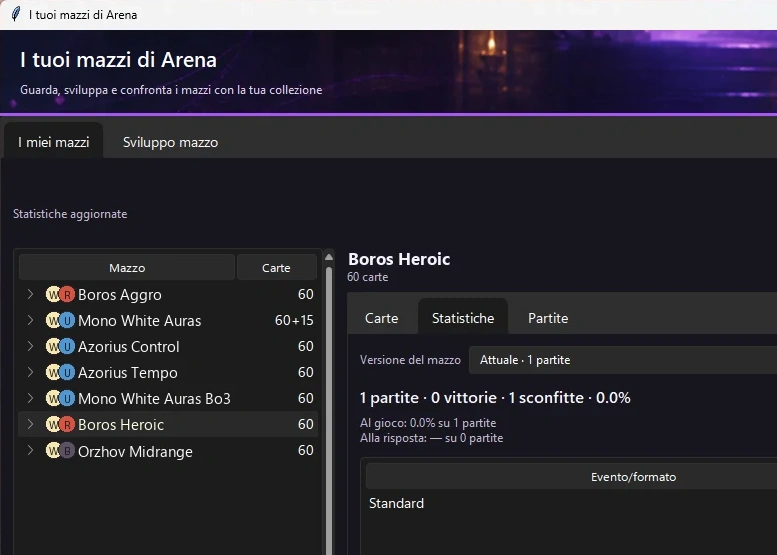
Task: Click the blue mana icon of Azorius Tempo
Action: [67, 372]
